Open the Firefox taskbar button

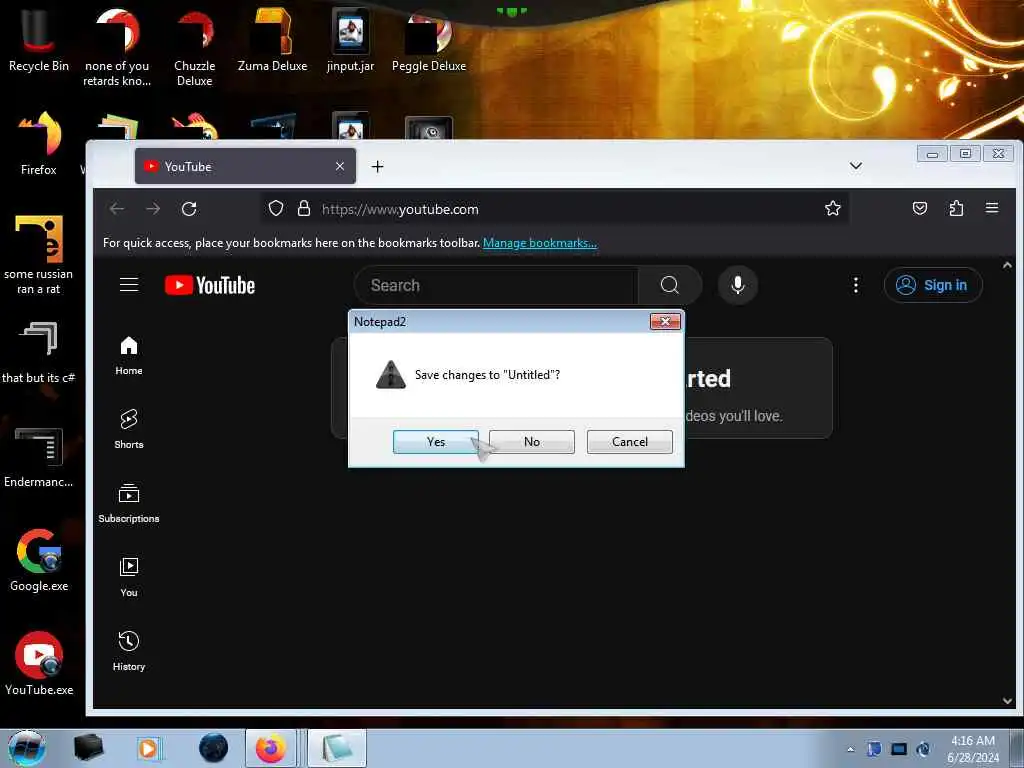click(x=270, y=748)
